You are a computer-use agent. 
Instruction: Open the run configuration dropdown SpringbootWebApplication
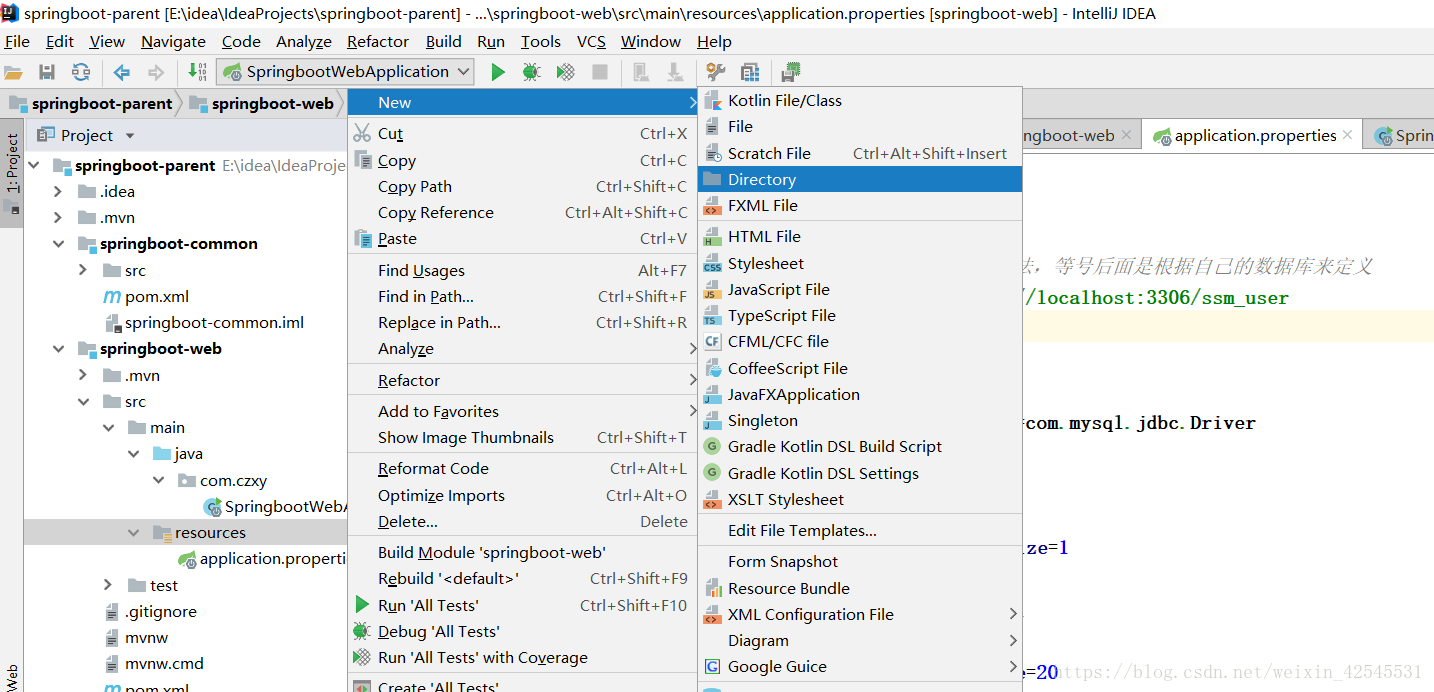(x=345, y=72)
